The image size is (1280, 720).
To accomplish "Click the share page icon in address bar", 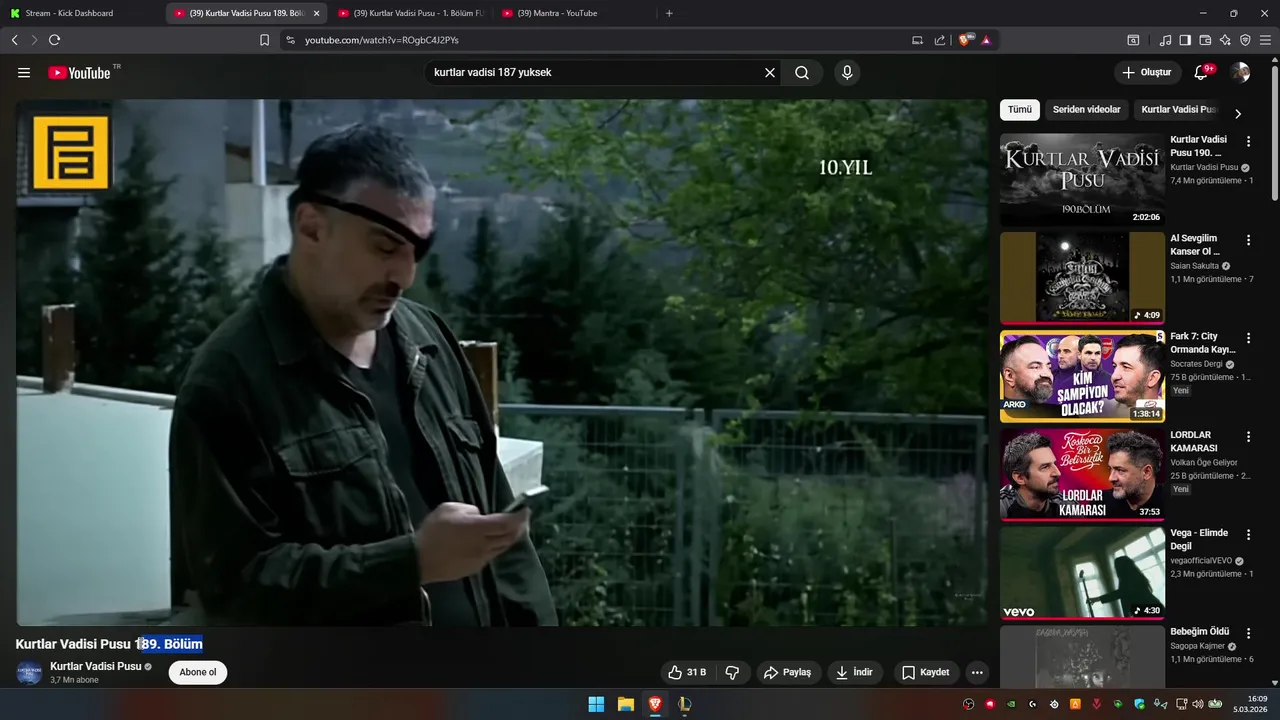I will (940, 40).
